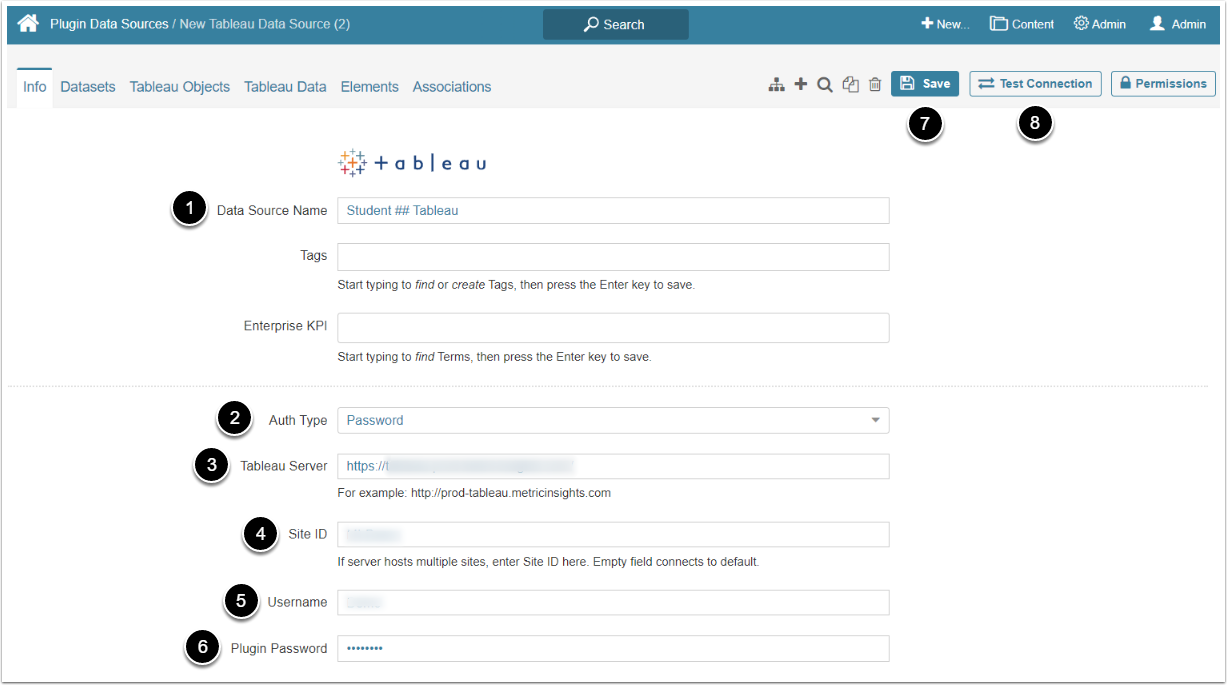Open the hierarchy tree icon in the toolbar

point(776,85)
